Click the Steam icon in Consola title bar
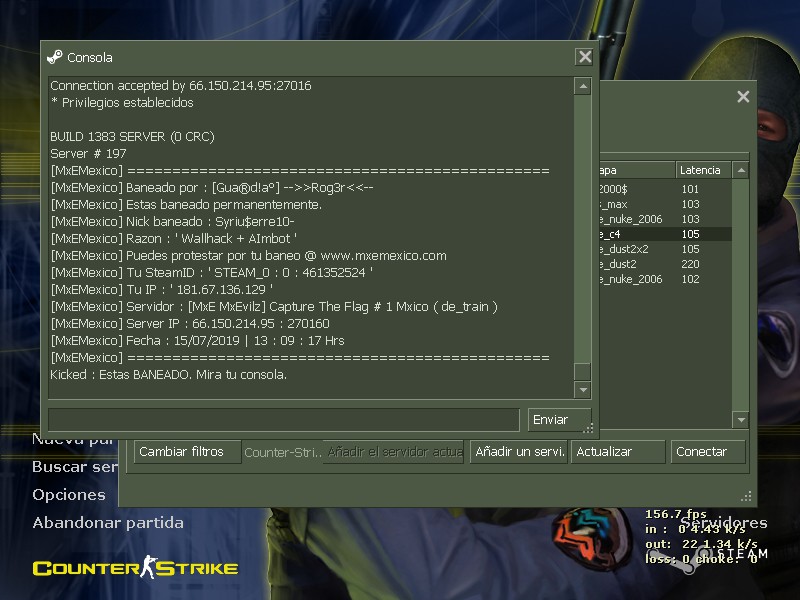This screenshot has height=600, width=800. pyautogui.click(x=55, y=57)
